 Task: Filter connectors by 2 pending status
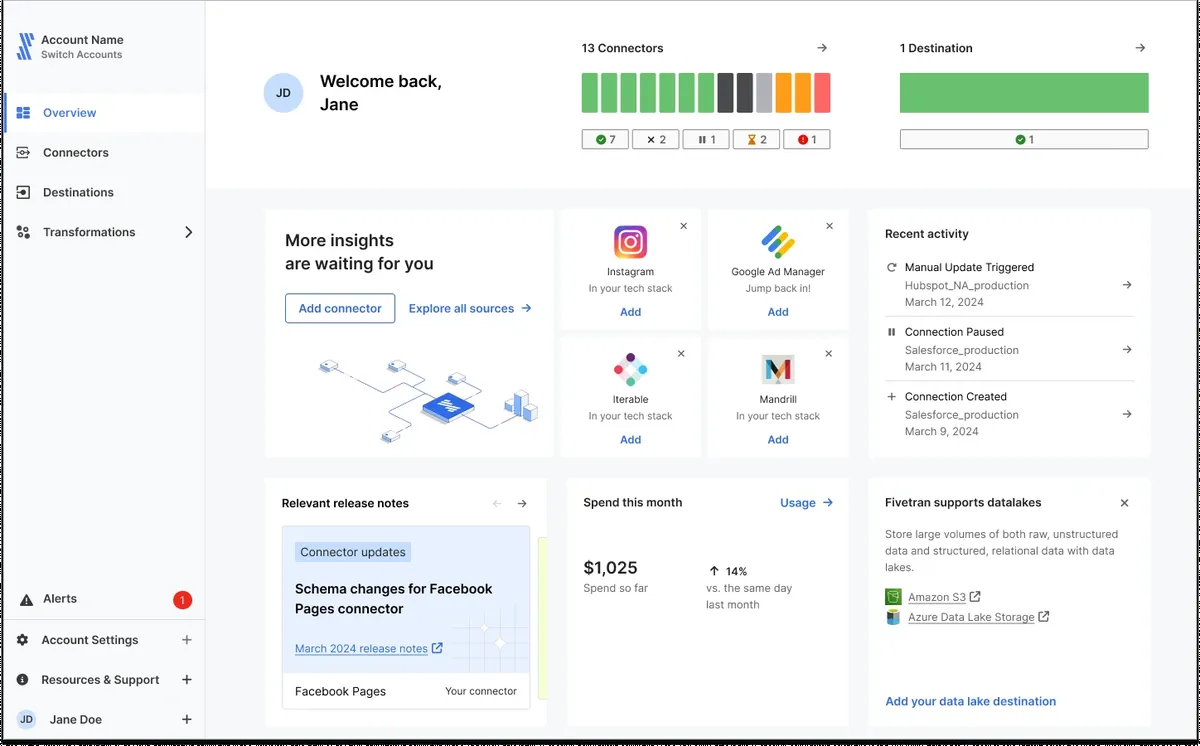tap(757, 140)
